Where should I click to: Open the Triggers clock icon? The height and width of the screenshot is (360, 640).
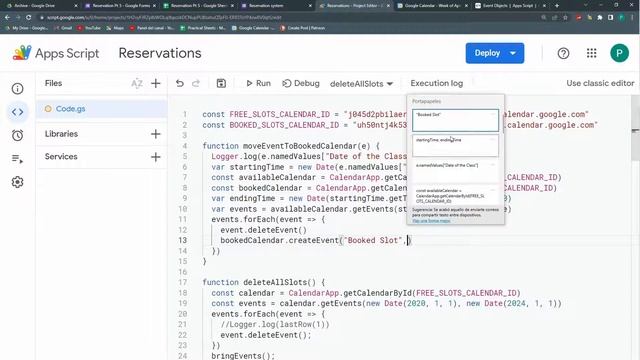point(17,135)
